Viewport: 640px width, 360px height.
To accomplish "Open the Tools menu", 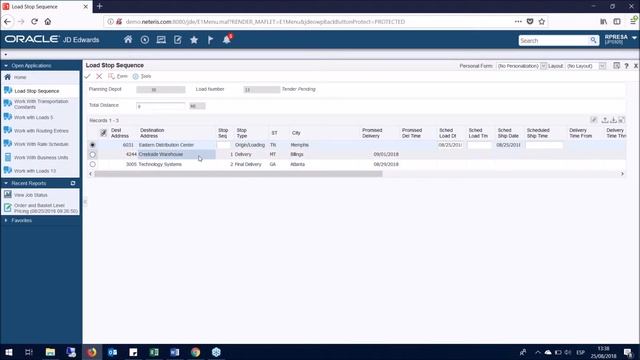I will [142, 76].
